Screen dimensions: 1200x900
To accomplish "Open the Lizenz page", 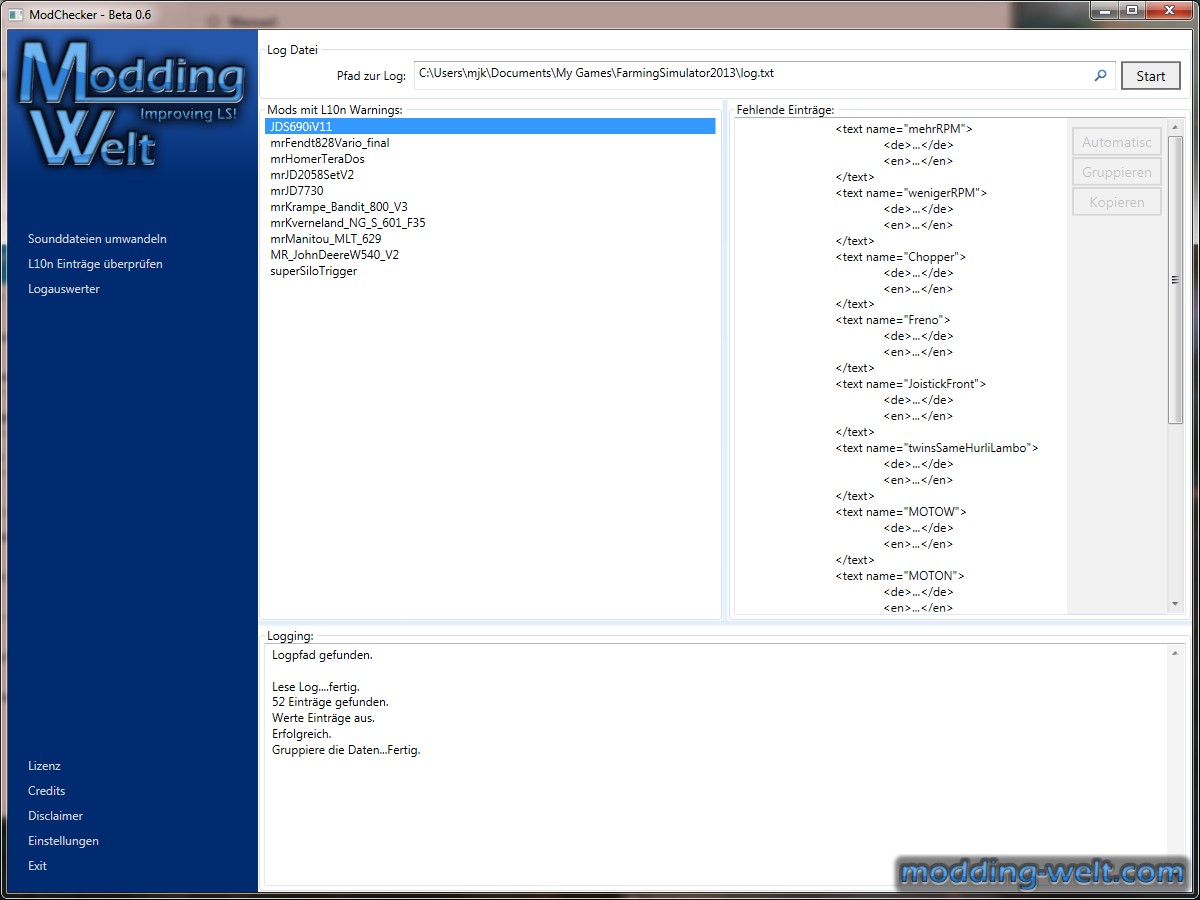I will tap(44, 766).
